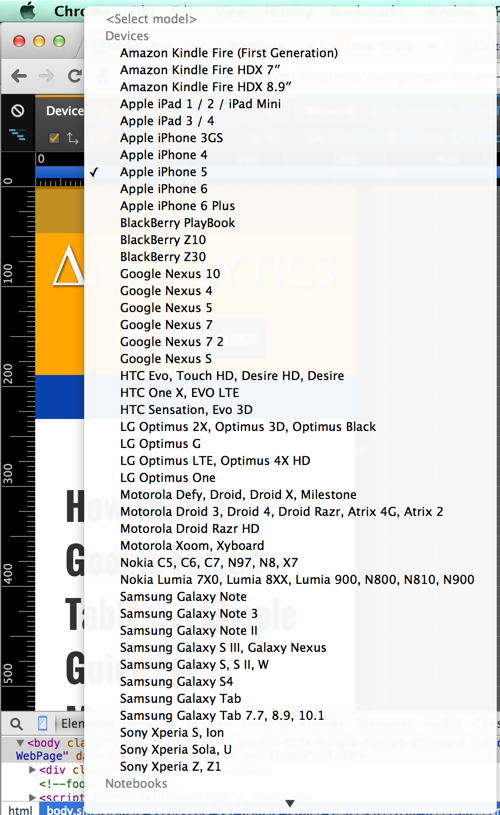Screen dimensions: 500x815
Task: Expand the script element node
Action: 32,797
